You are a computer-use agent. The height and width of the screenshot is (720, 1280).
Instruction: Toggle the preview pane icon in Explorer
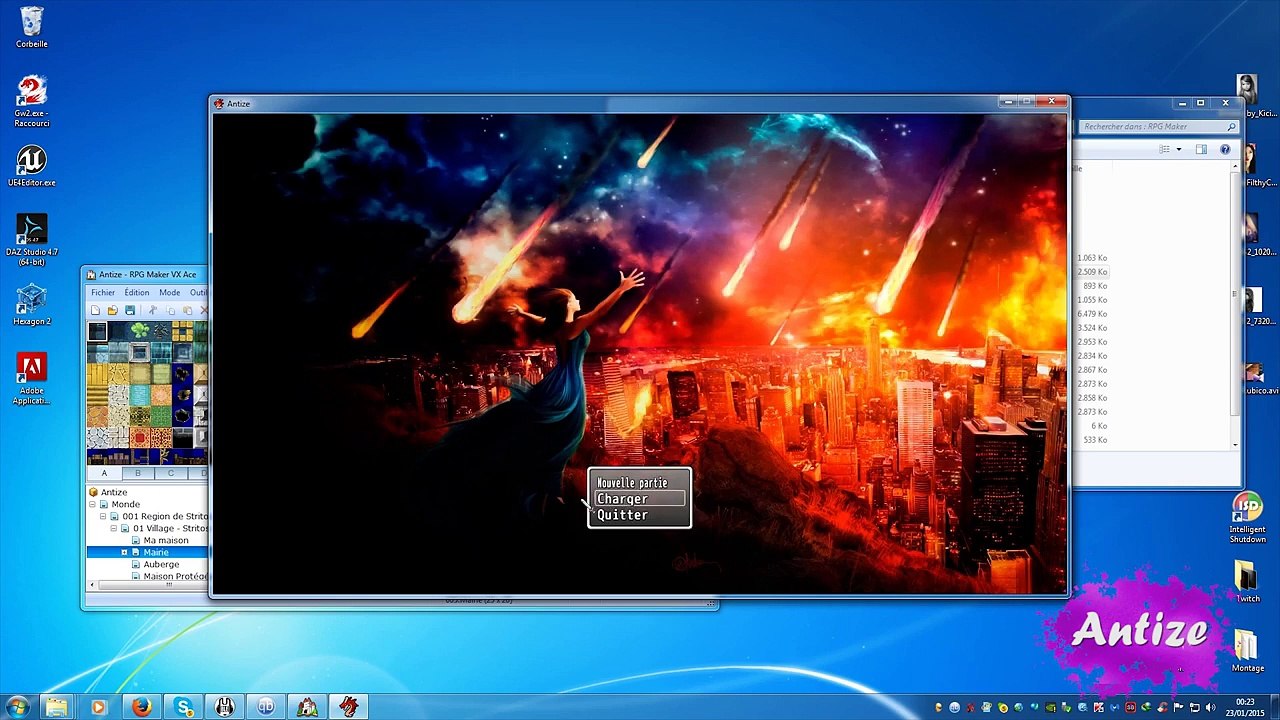1201,149
